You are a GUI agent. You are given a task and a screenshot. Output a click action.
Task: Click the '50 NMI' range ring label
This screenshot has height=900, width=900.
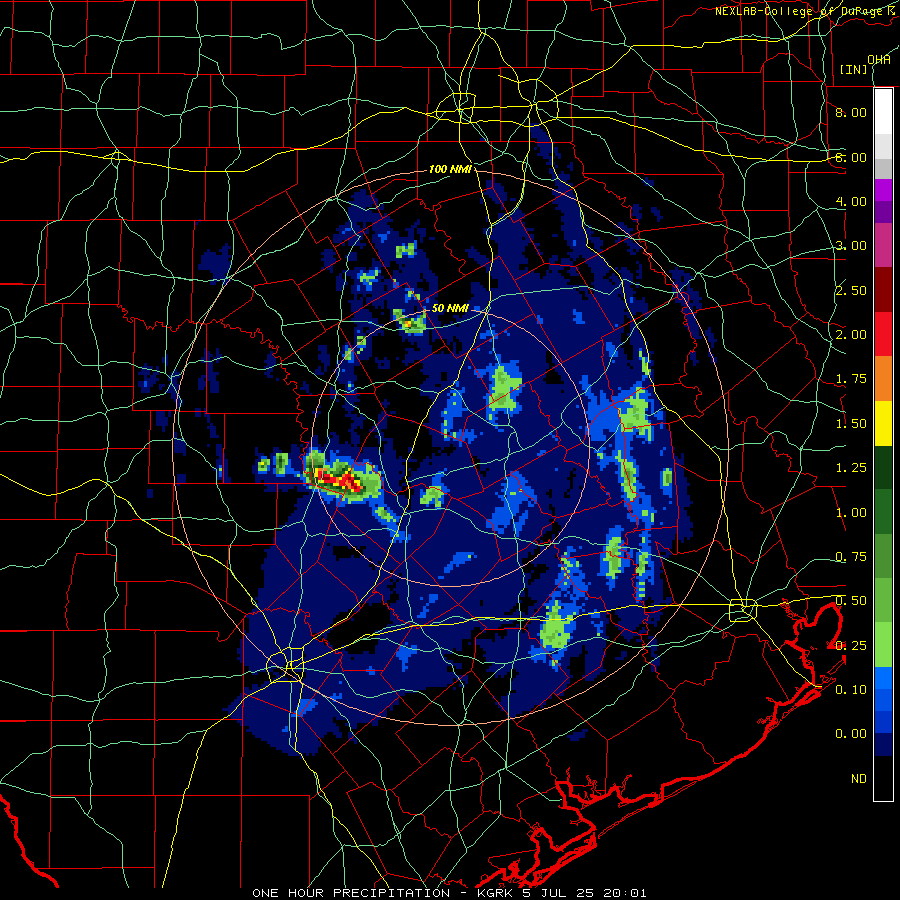coord(451,308)
